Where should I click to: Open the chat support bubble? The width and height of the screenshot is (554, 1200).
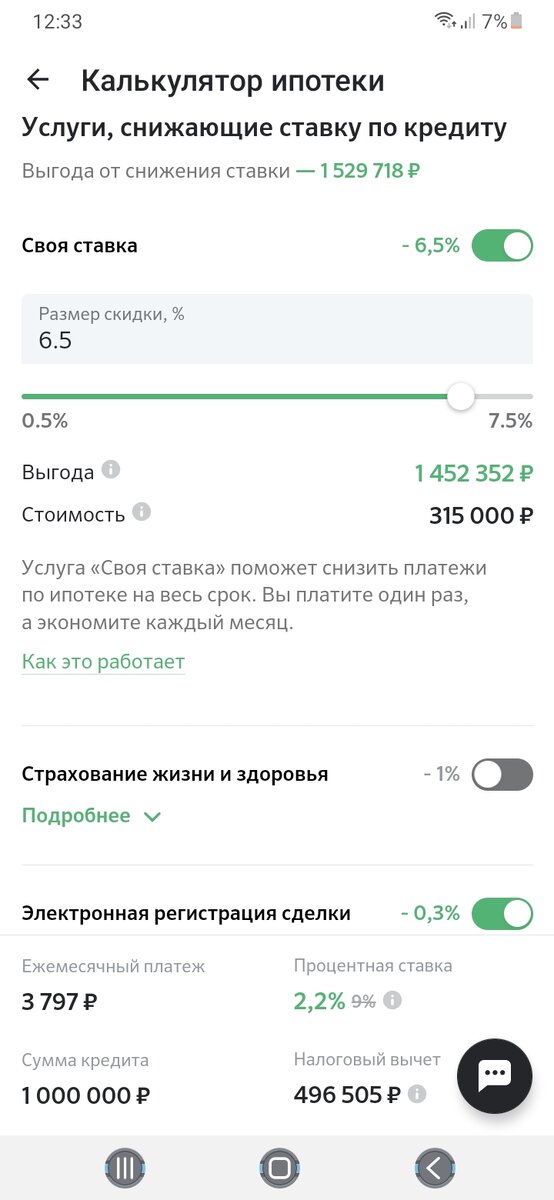click(495, 1075)
